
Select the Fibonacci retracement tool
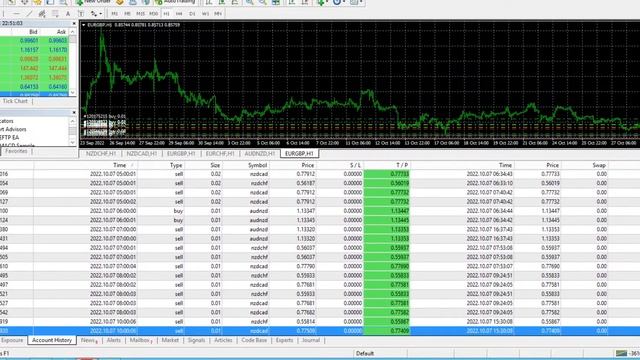pyautogui.click(x=55, y=14)
